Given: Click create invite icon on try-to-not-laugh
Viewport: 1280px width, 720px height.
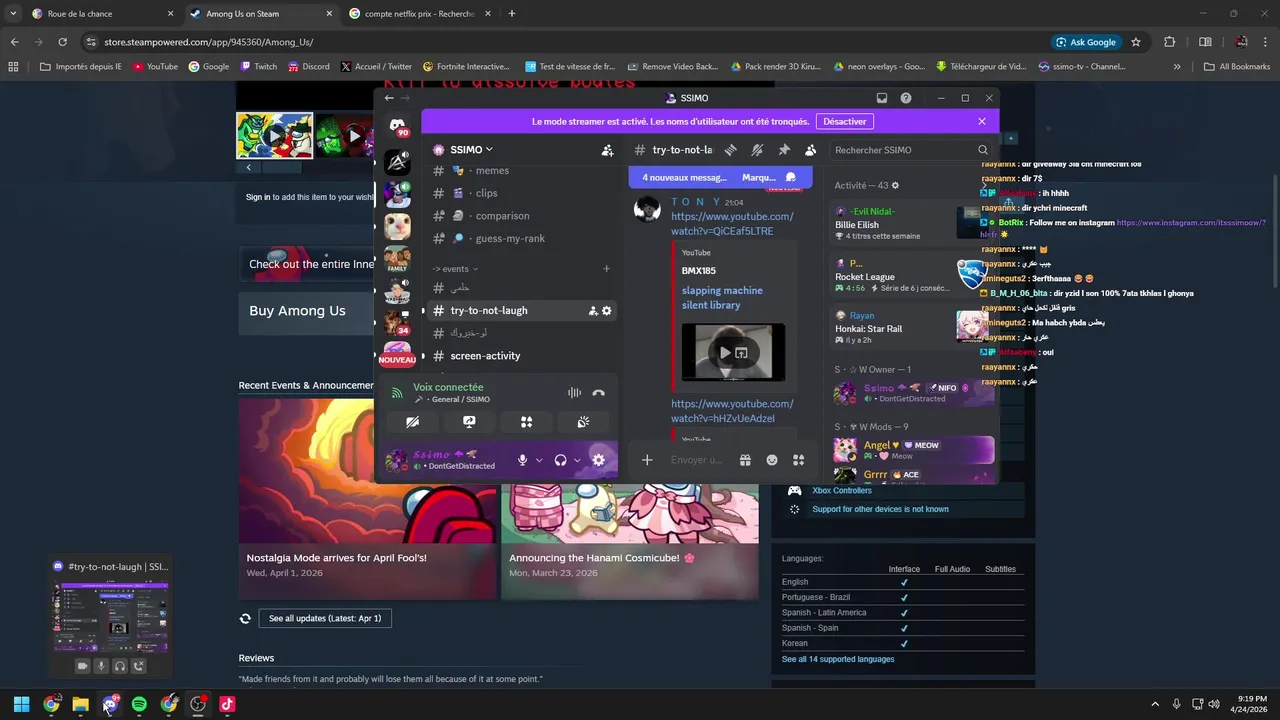Looking at the screenshot, I should [x=593, y=311].
